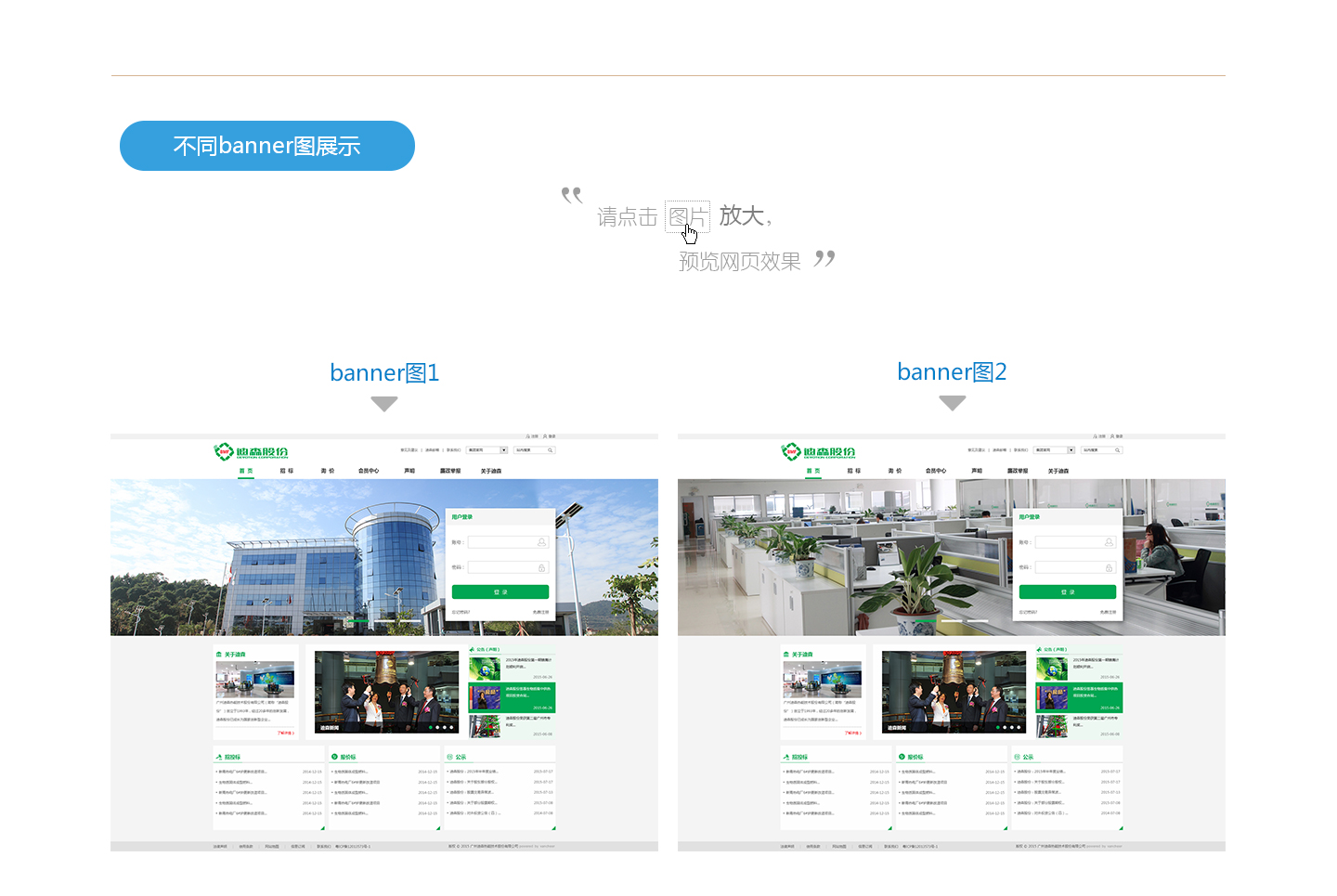This screenshot has width=1337, height=896.
Task: Select the 关于迪森 nav item in right mockup
Action: [x=1058, y=471]
